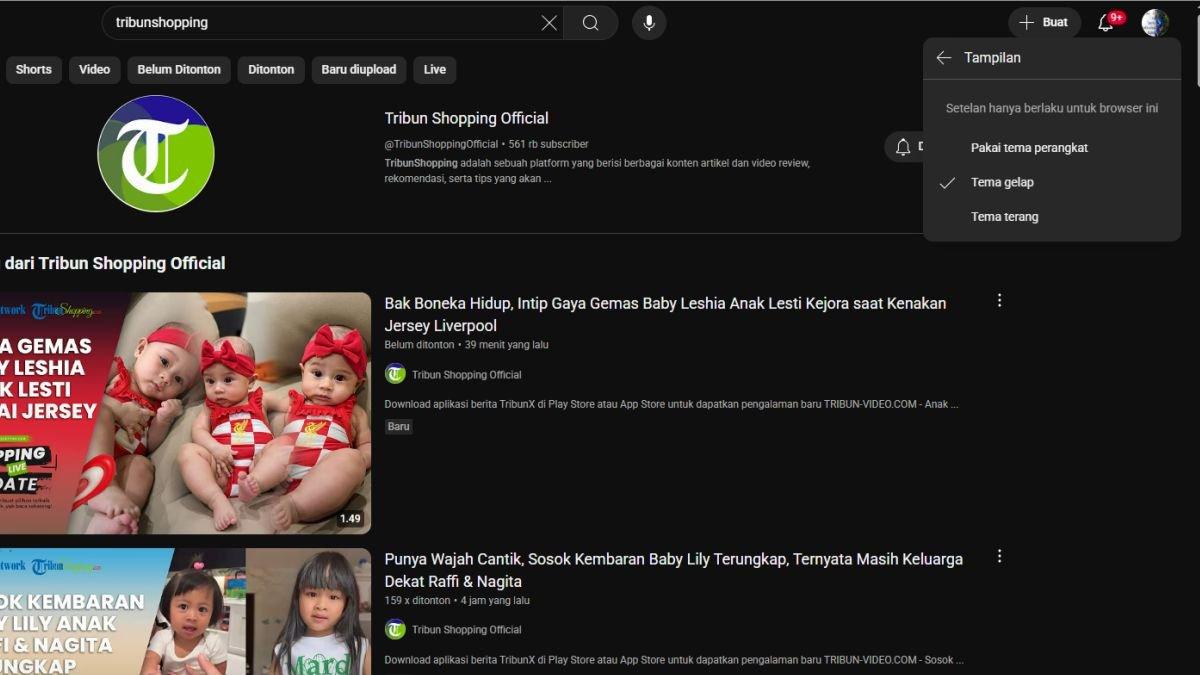Image resolution: width=1200 pixels, height=675 pixels.
Task: Select the Tema gelap option
Action: (x=1002, y=182)
